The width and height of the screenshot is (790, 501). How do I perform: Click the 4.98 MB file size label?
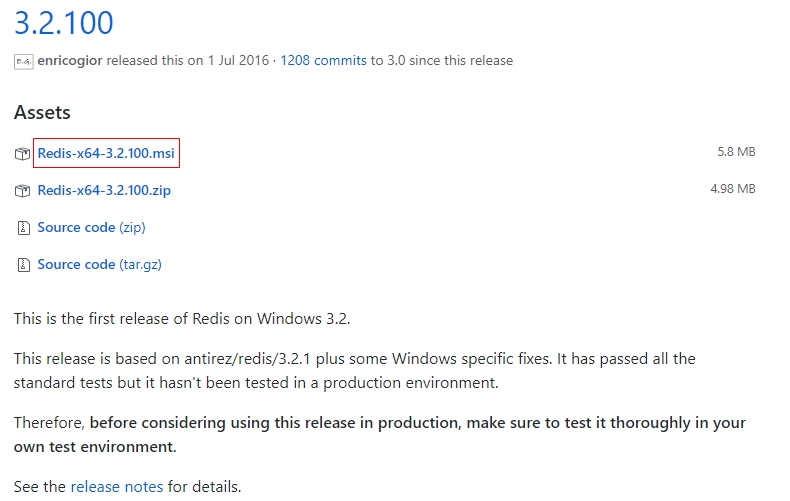click(x=733, y=189)
